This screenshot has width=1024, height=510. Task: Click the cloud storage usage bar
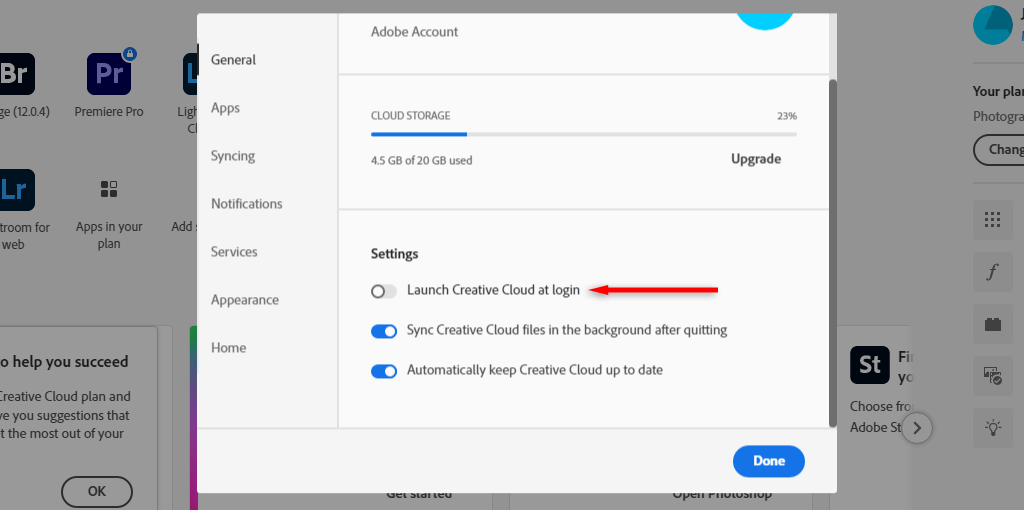tap(583, 133)
